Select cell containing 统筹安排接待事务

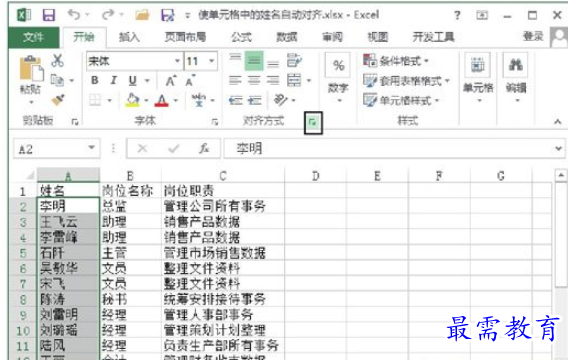pyautogui.click(x=223, y=299)
